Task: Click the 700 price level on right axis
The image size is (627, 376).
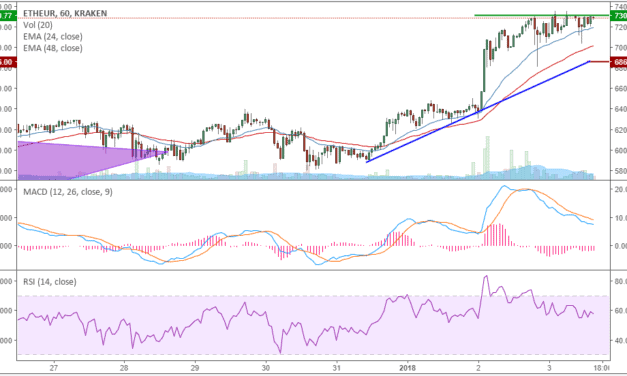Action: [620, 48]
